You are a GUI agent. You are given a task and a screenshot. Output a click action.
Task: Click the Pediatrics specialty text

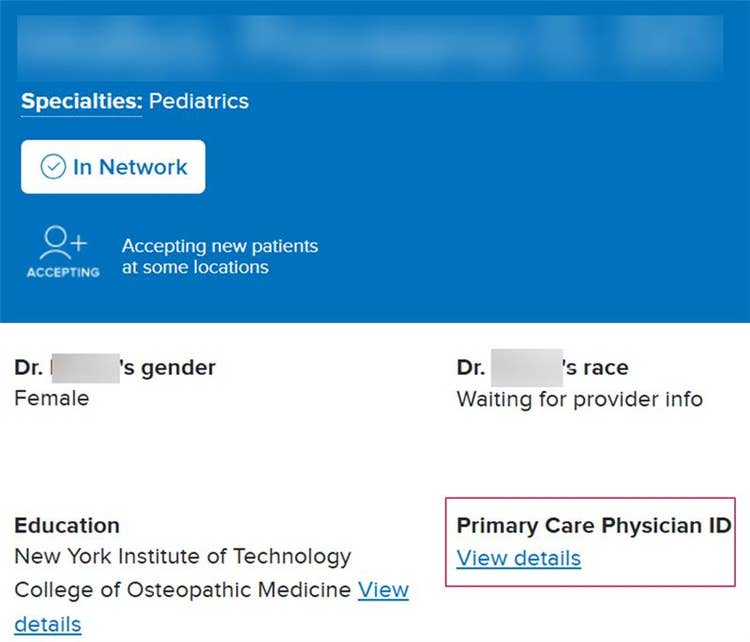point(199,101)
